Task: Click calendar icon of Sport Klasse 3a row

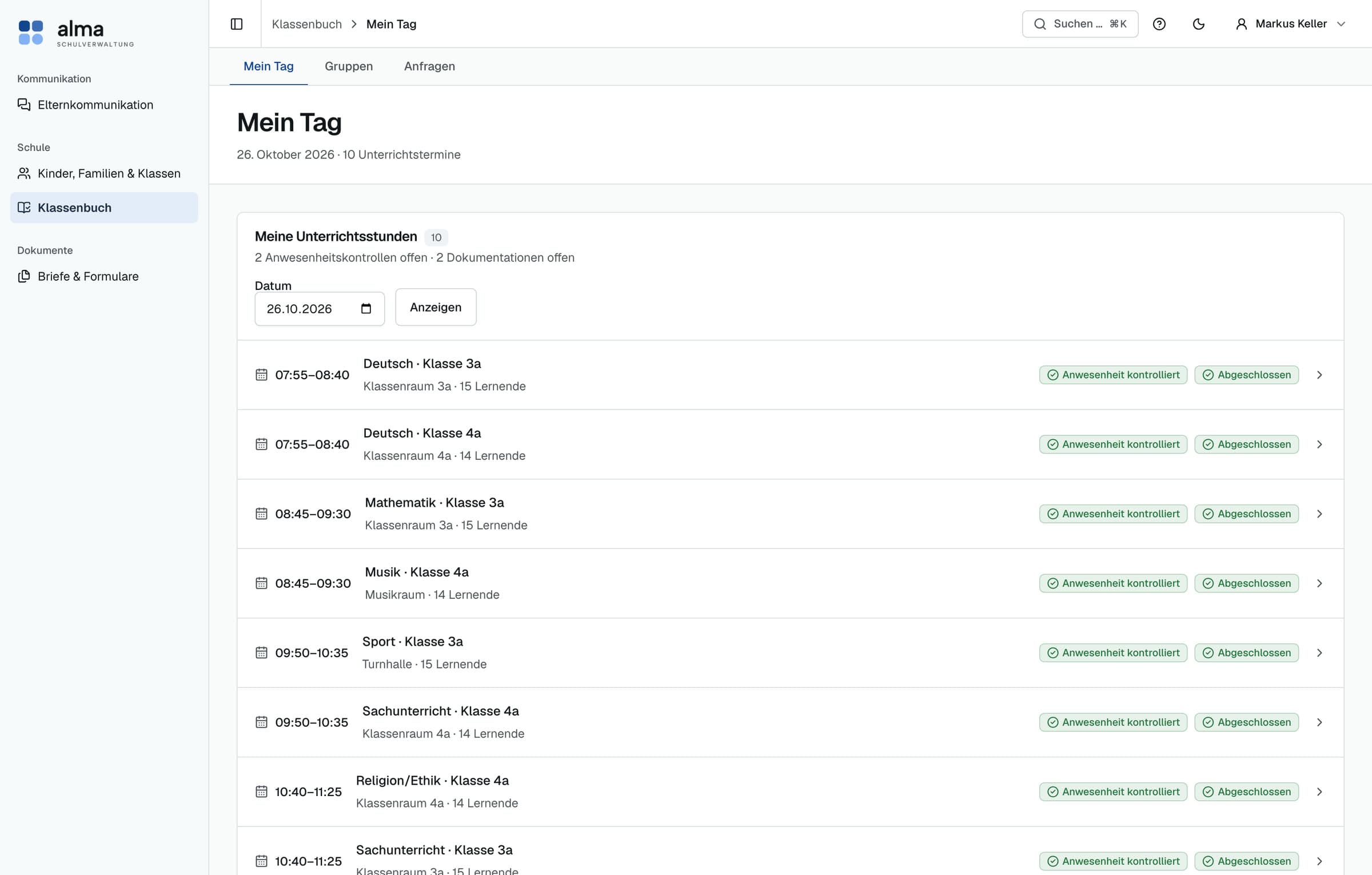Action: [261, 653]
